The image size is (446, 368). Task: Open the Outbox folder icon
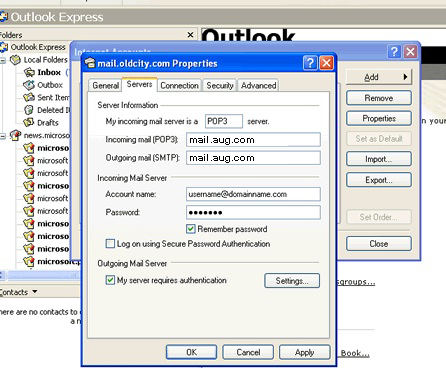tap(29, 85)
